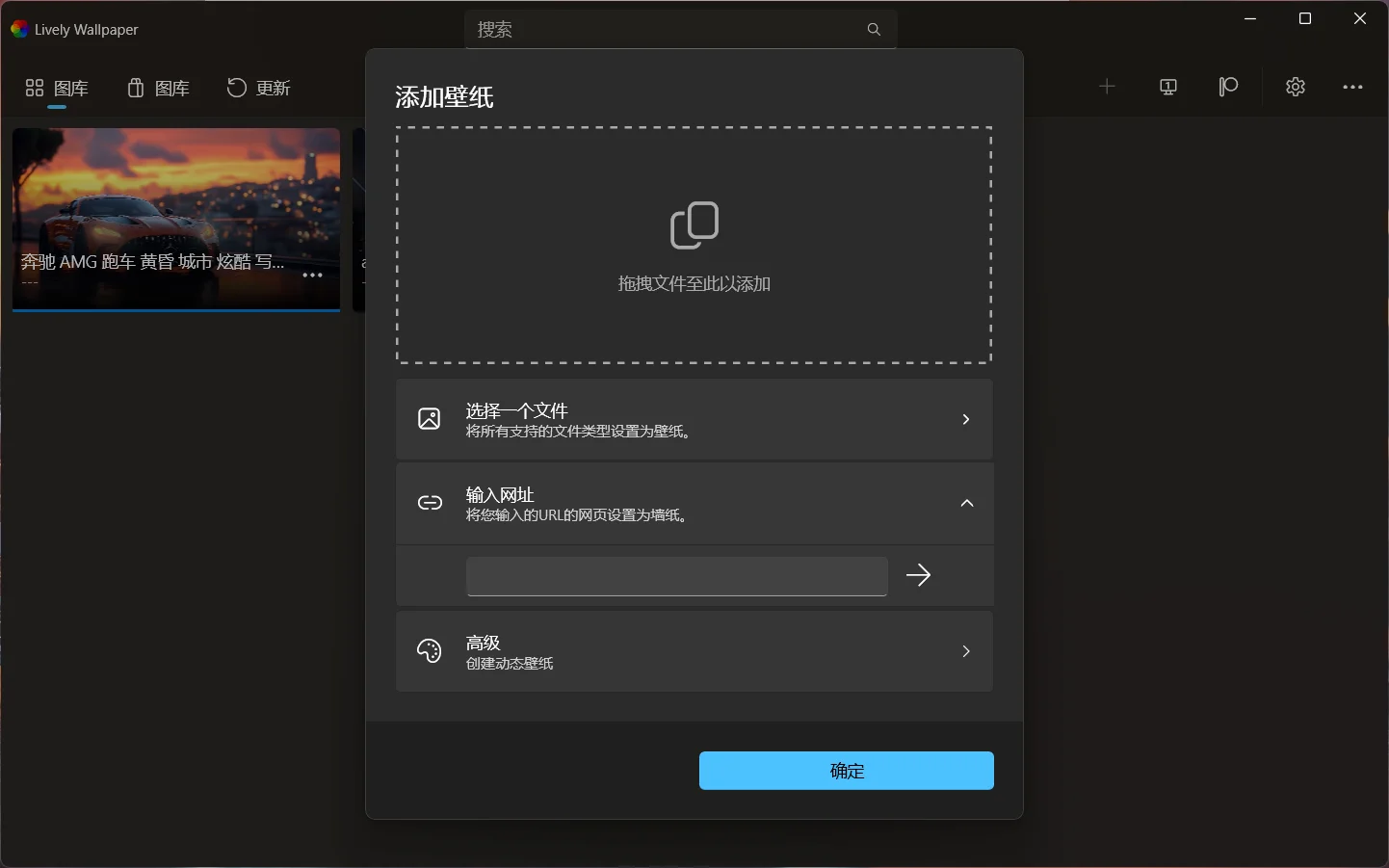Open the store 图库 tab
This screenshot has height=868, width=1389.
(158, 88)
